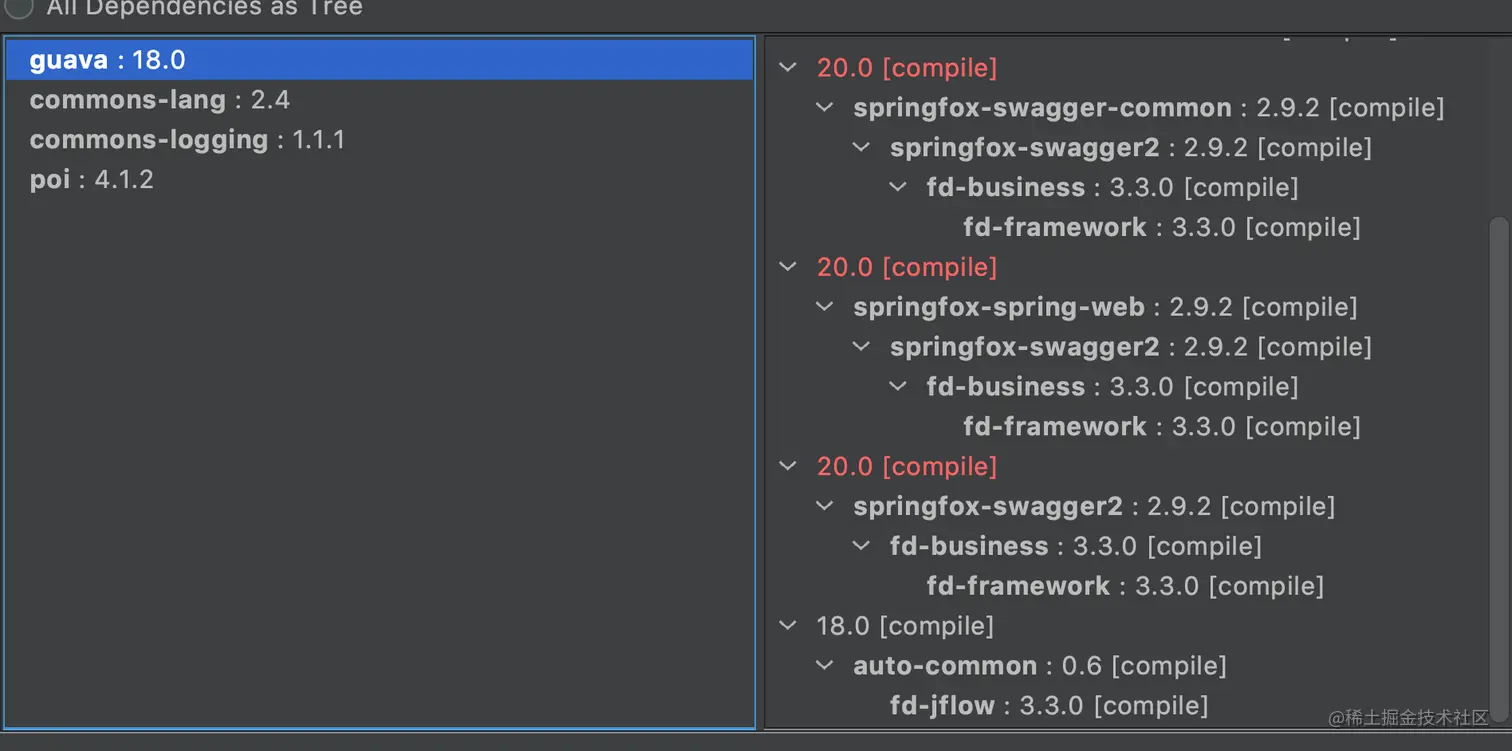Select commons-logging : 1.1.1 in the list
This screenshot has width=1512, height=751.
point(187,140)
